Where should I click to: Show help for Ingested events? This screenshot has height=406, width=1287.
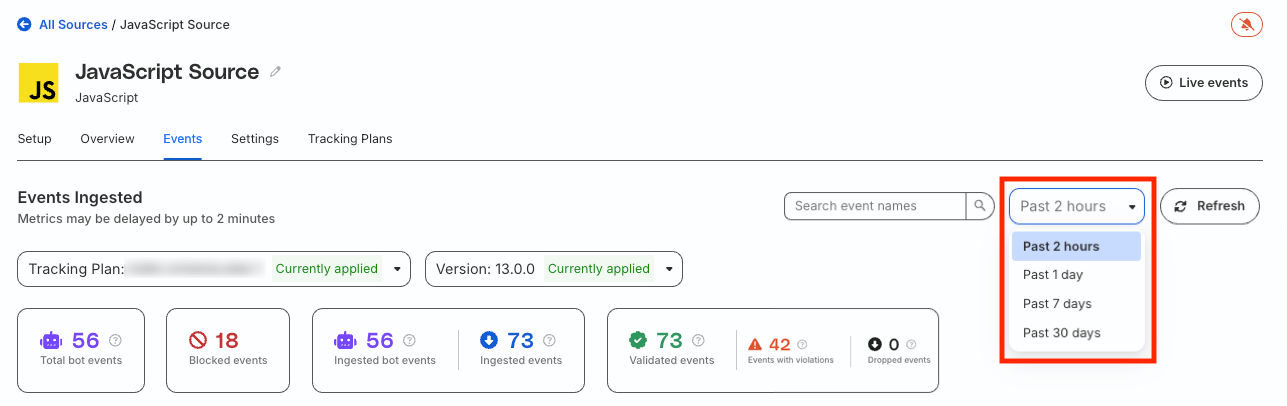(550, 340)
